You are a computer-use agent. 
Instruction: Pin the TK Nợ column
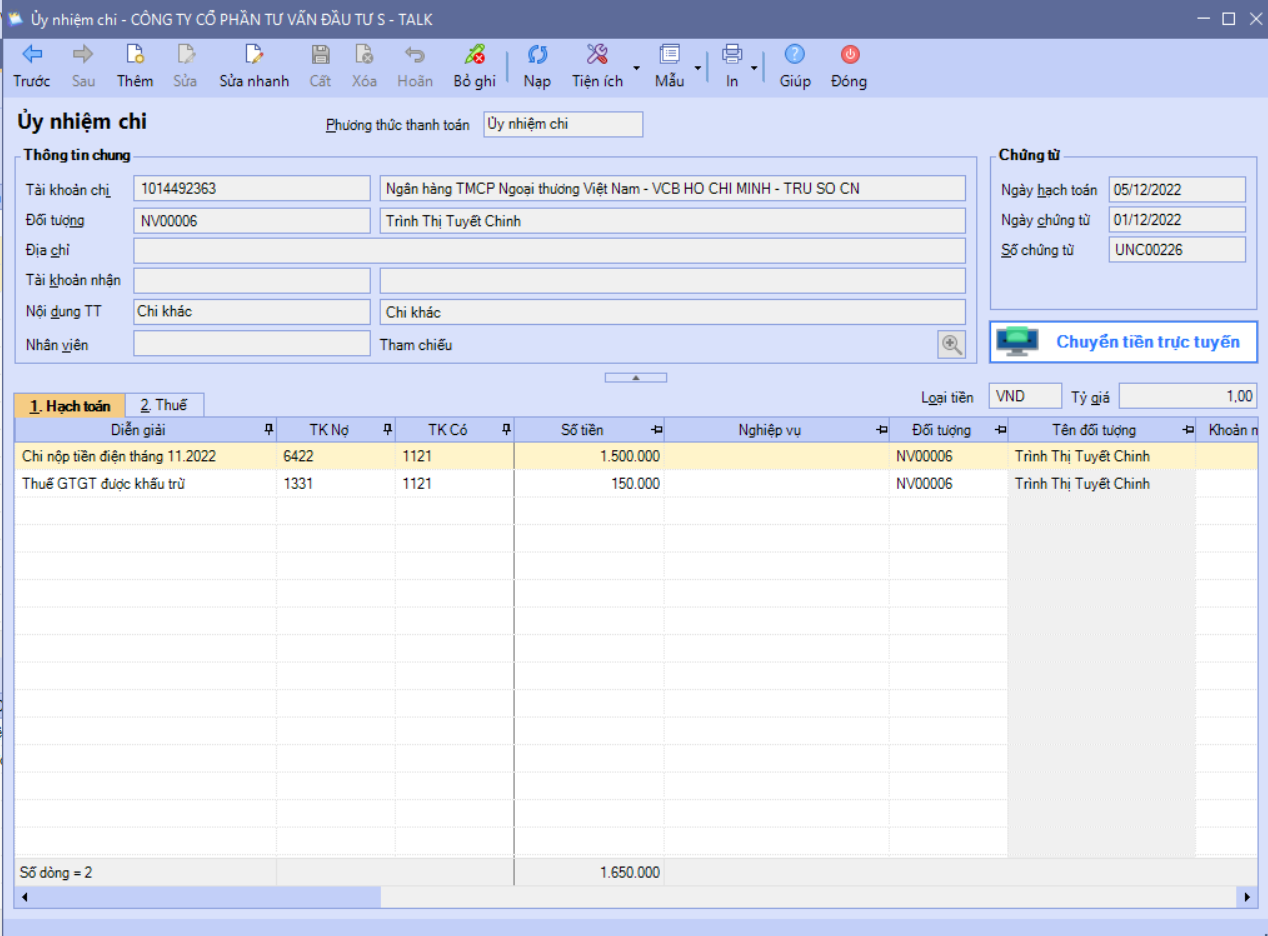click(387, 430)
